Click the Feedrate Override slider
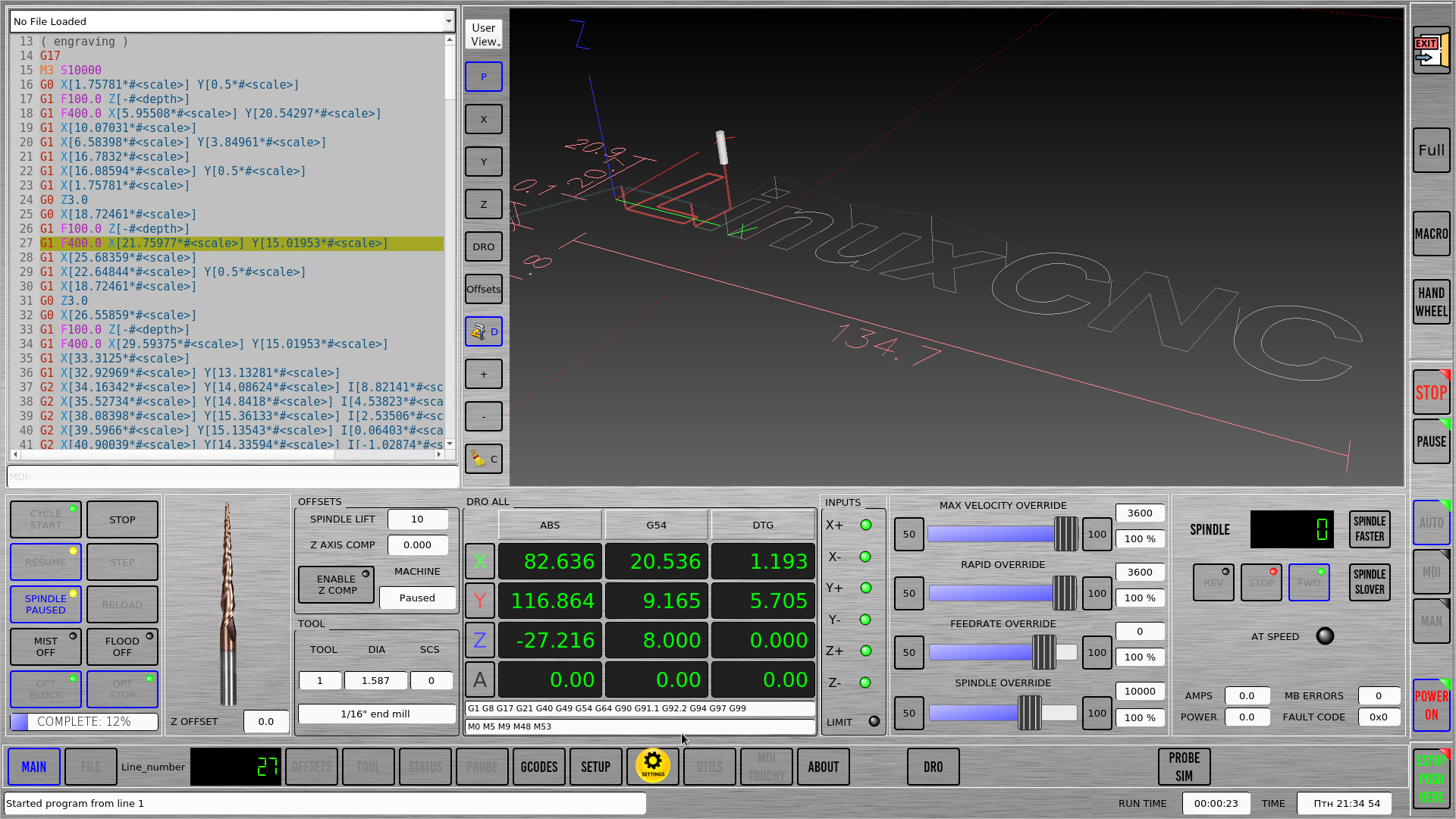 [1003, 652]
